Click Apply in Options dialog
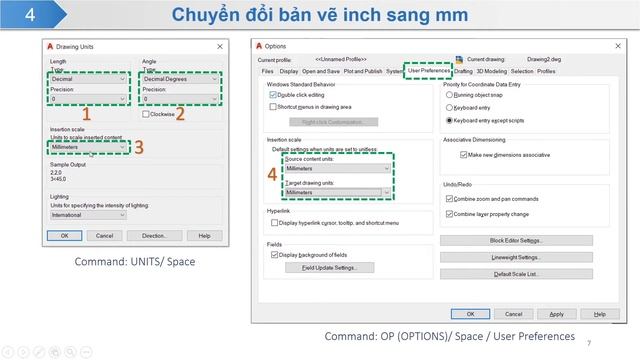Image resolution: width=640 pixels, height=360 pixels. pyautogui.click(x=556, y=314)
